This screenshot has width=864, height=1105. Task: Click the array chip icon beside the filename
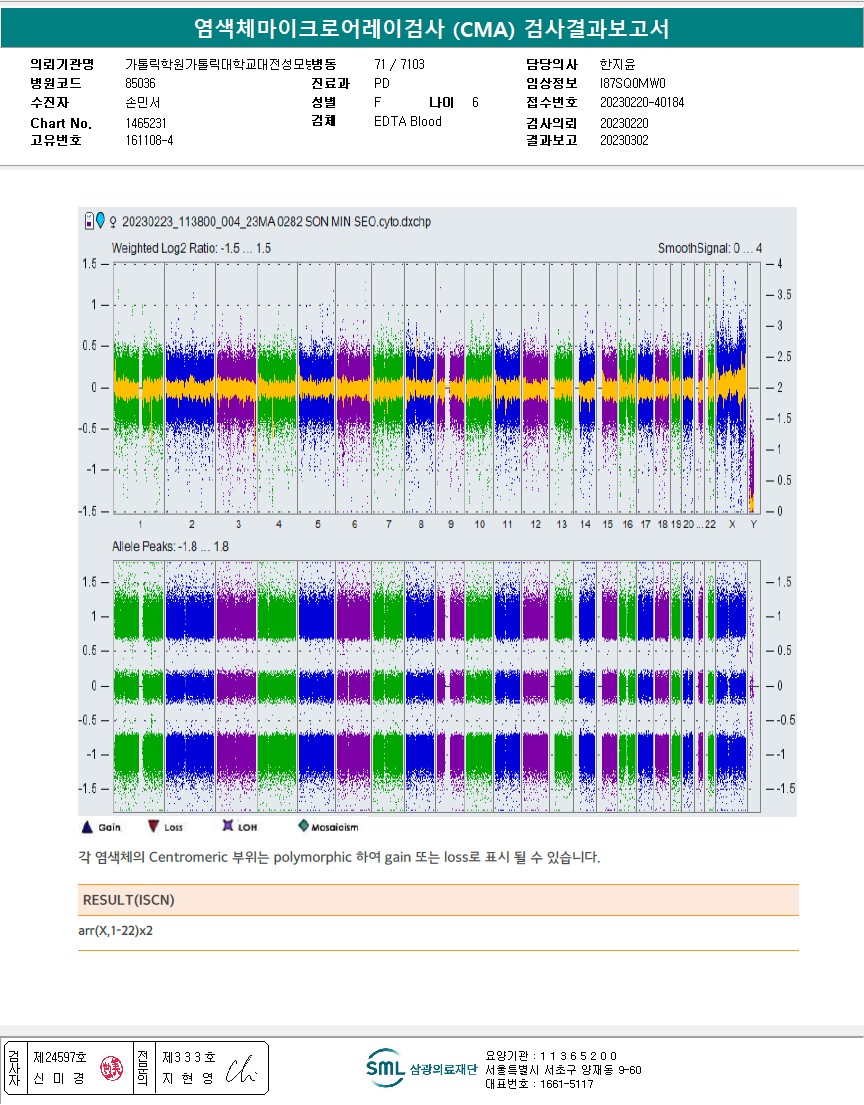[x=88, y=221]
